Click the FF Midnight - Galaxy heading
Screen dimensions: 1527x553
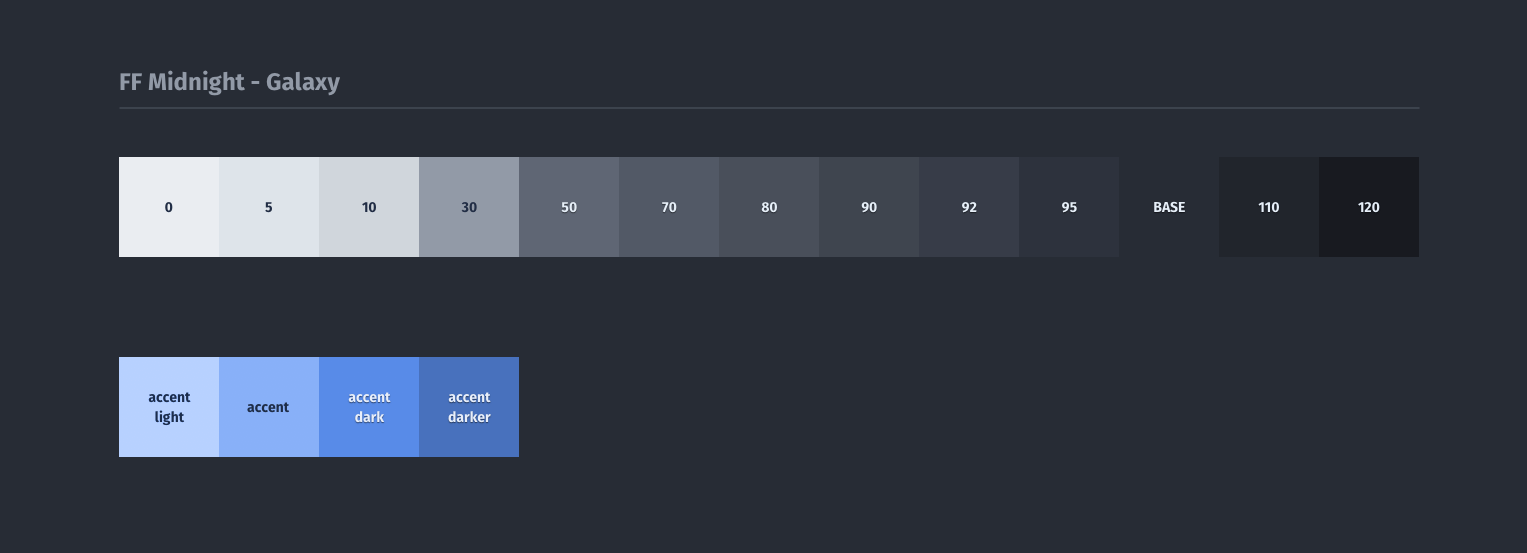click(x=229, y=82)
